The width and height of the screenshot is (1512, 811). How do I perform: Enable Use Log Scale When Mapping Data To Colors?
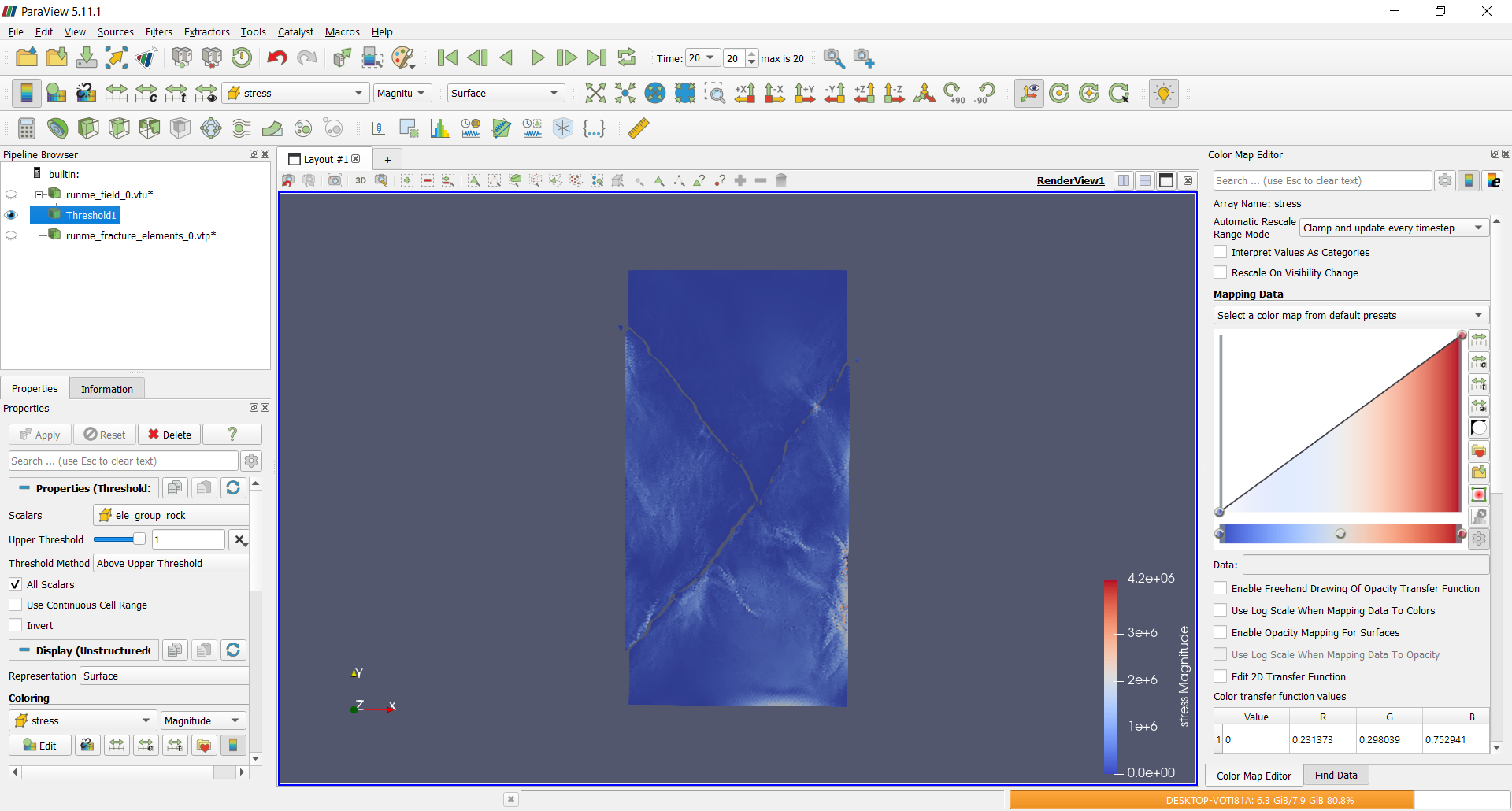1221,610
